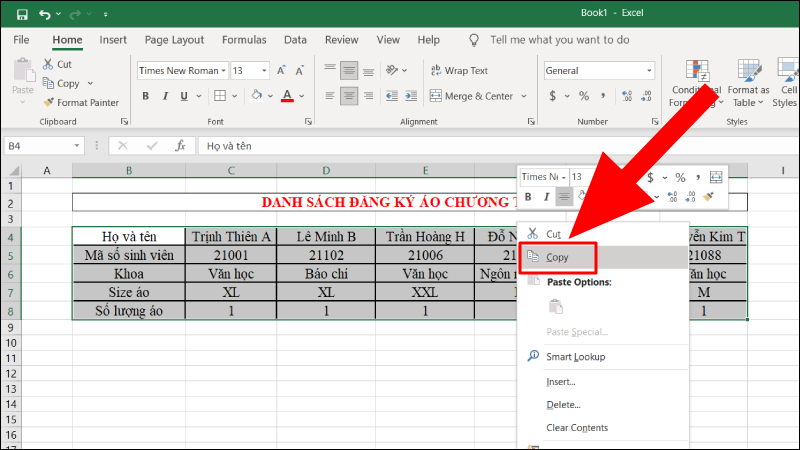Toggle Wrap Text for selected cells
The width and height of the screenshot is (800, 450).
[458, 71]
